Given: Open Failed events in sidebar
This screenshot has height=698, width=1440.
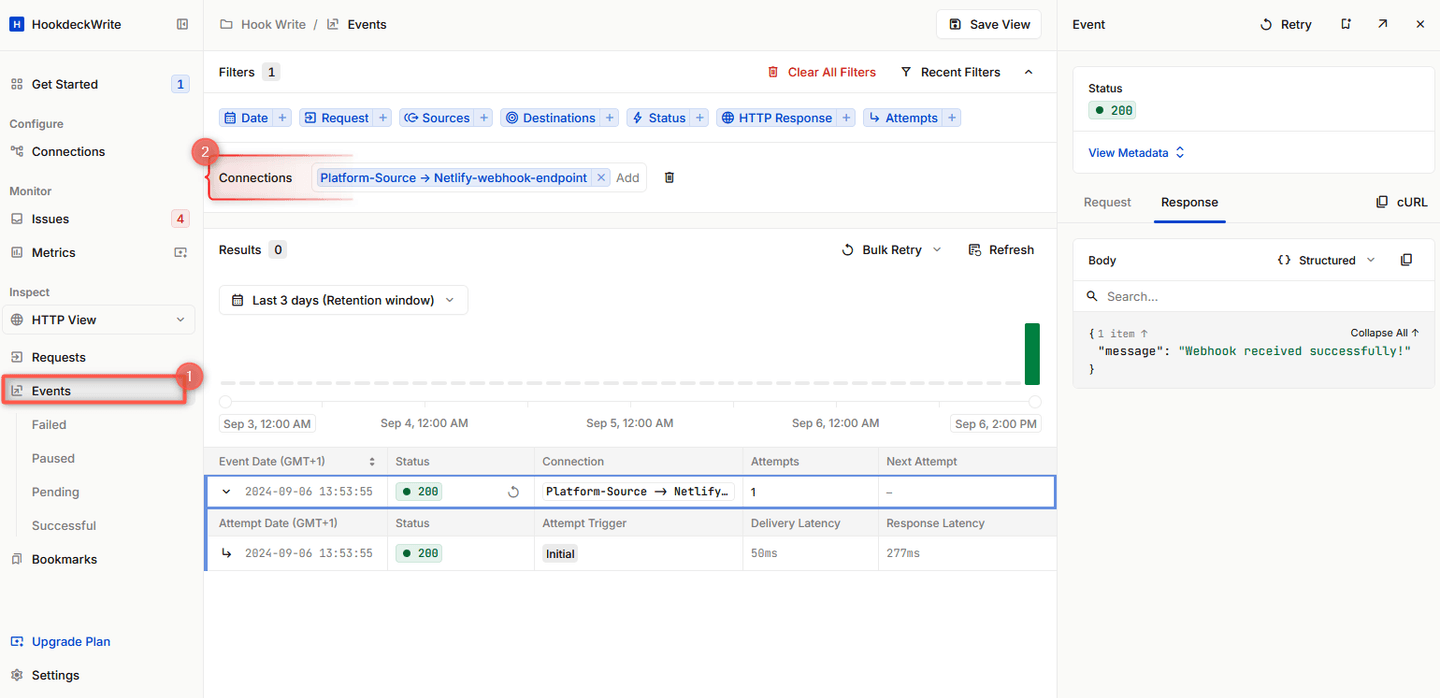Looking at the screenshot, I should click(x=49, y=425).
